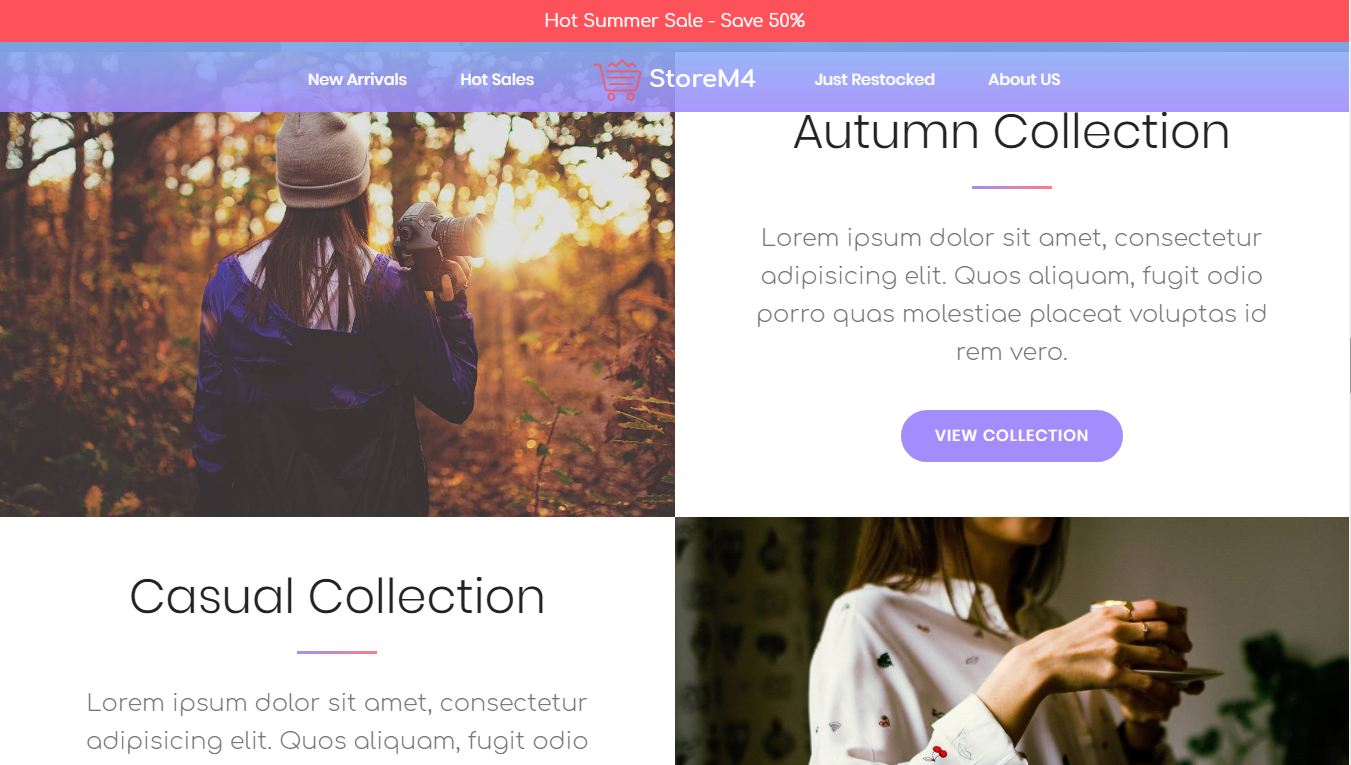Click the camera held in the photo

[x=437, y=240]
